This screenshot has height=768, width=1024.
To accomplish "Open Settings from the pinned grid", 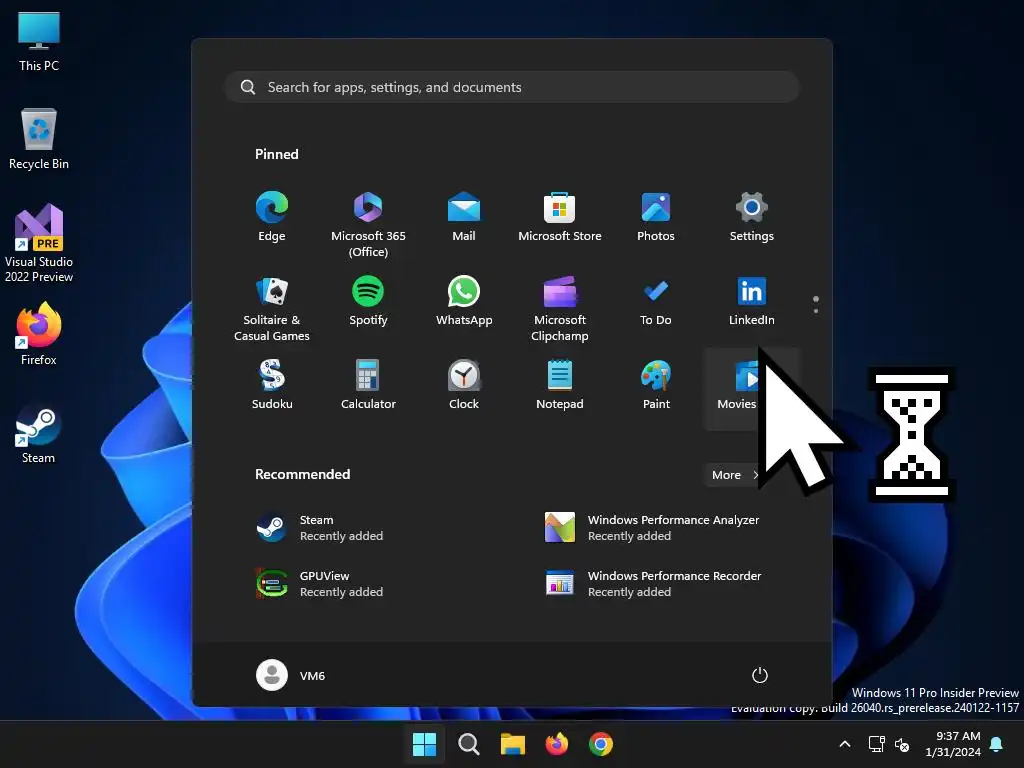I will pyautogui.click(x=752, y=216).
